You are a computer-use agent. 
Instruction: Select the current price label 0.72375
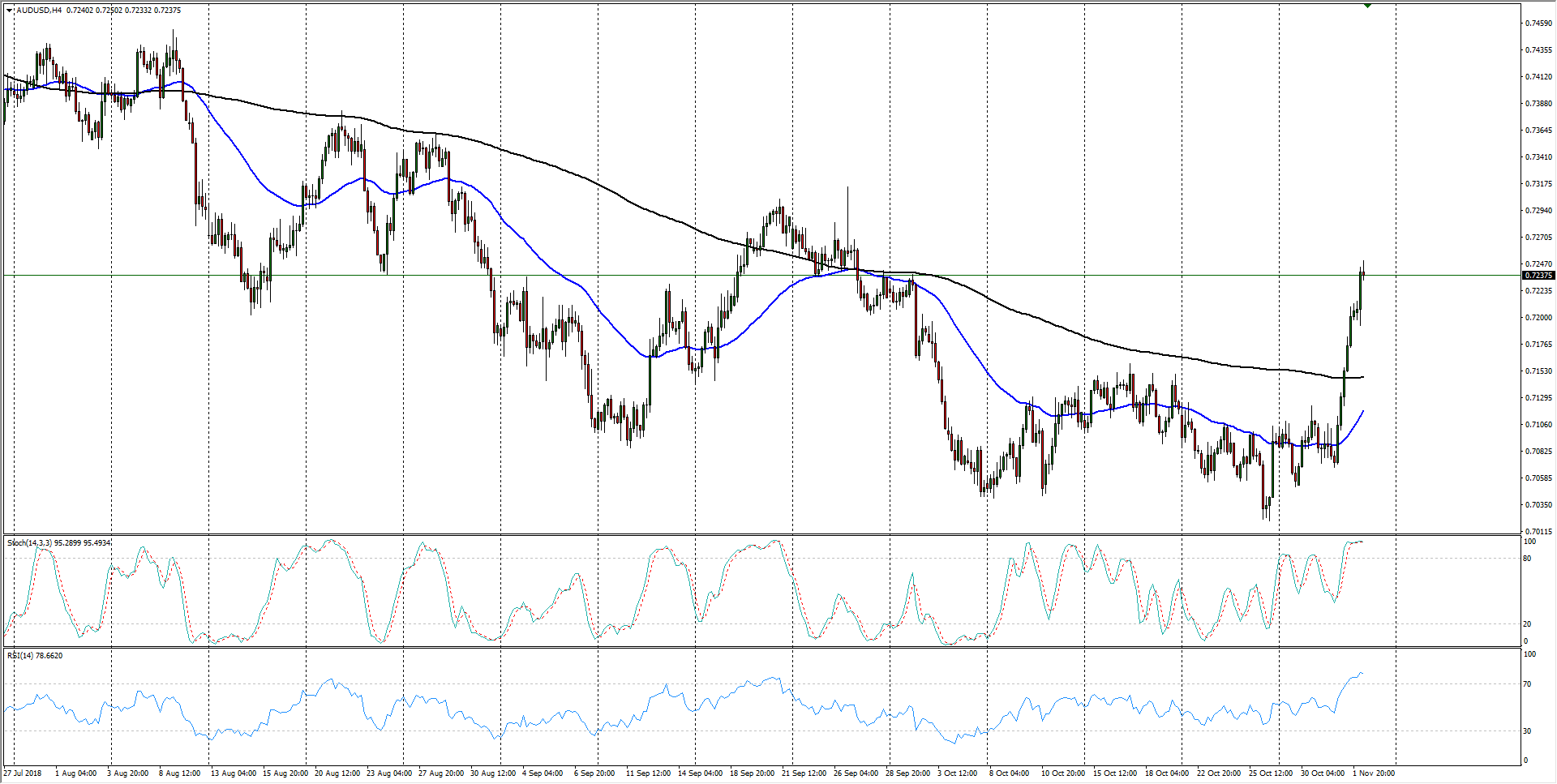coord(1538,276)
